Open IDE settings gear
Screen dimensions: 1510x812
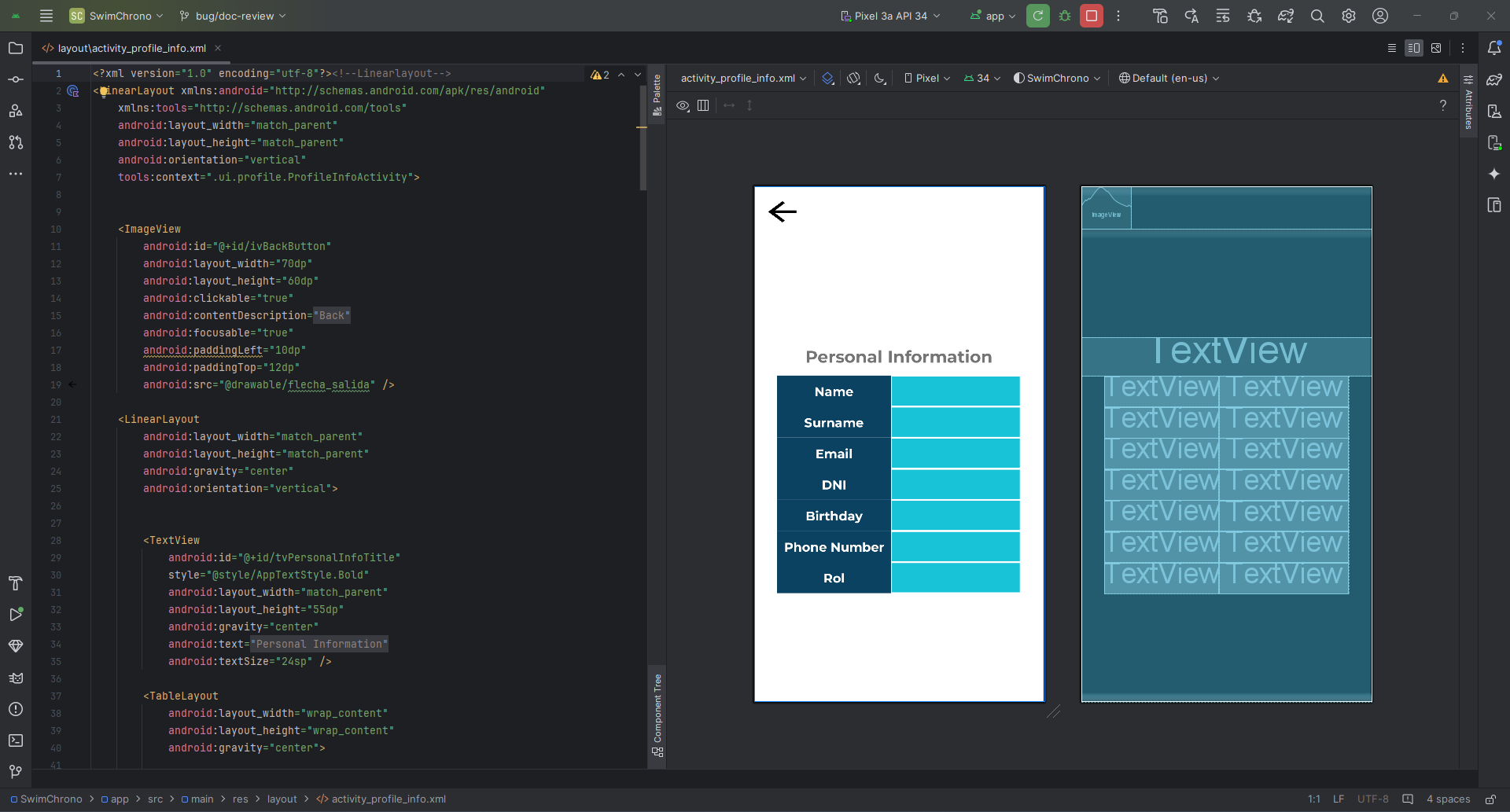tap(1349, 16)
